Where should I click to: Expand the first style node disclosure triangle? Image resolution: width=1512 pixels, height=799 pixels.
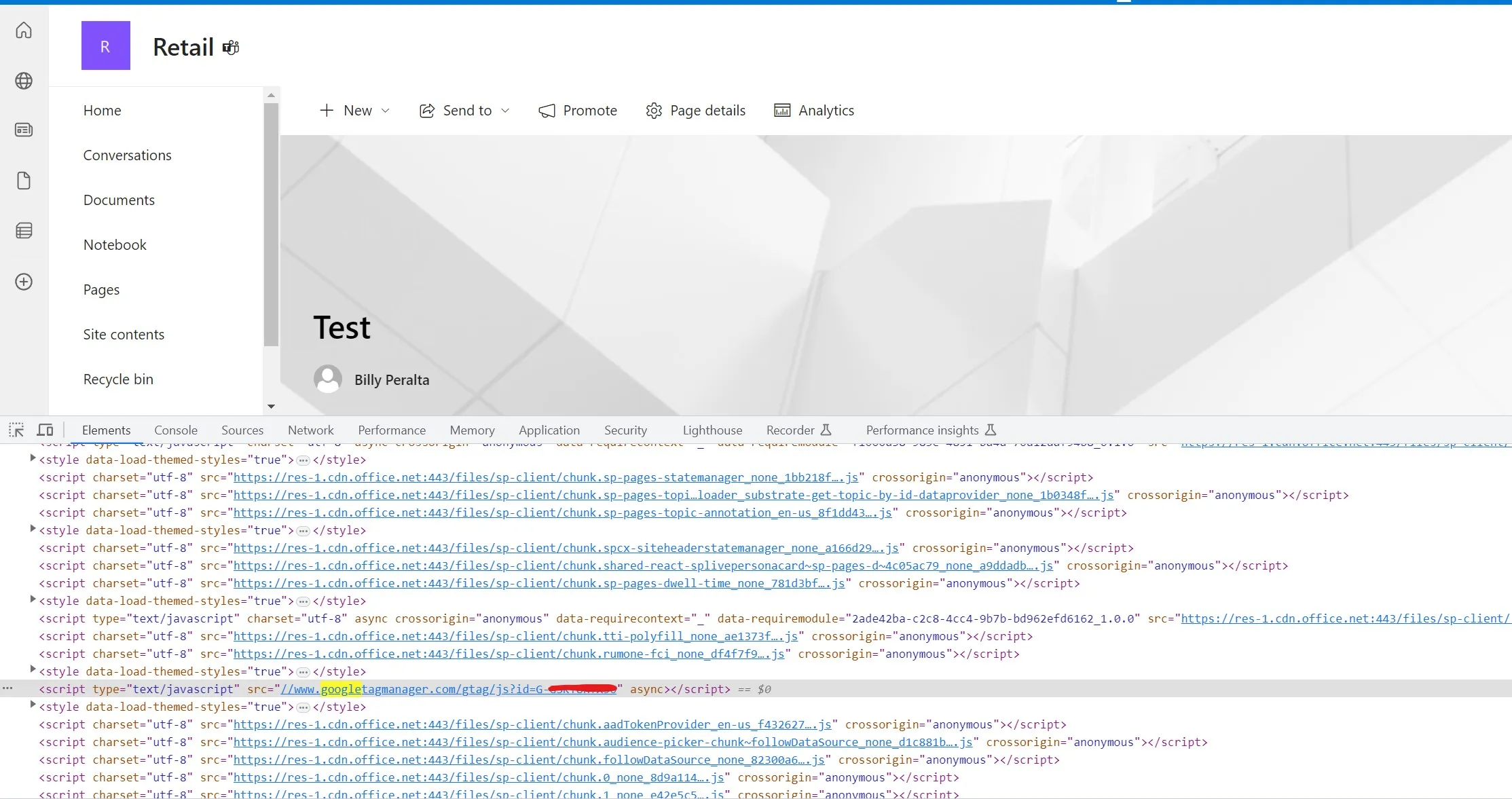[x=32, y=458]
